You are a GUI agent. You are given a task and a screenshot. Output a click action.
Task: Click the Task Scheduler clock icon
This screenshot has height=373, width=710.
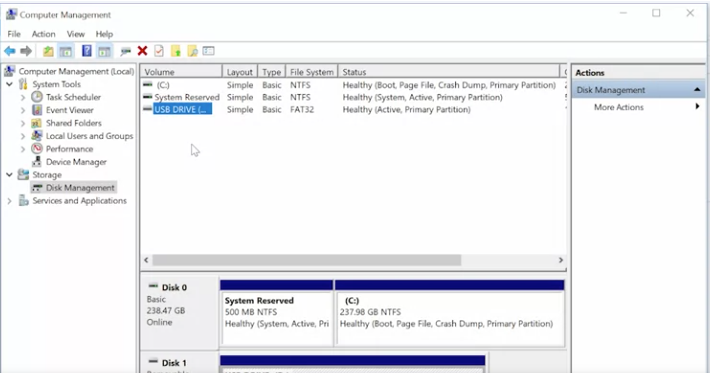(x=37, y=97)
